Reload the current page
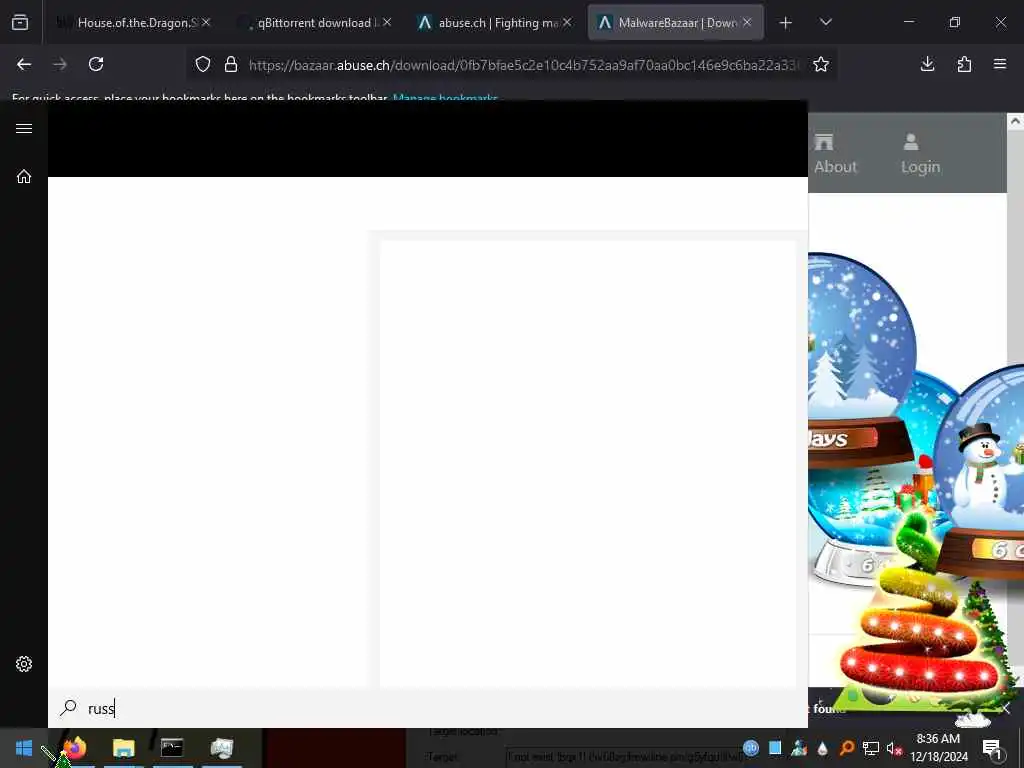This screenshot has height=768, width=1024. pyautogui.click(x=96, y=64)
